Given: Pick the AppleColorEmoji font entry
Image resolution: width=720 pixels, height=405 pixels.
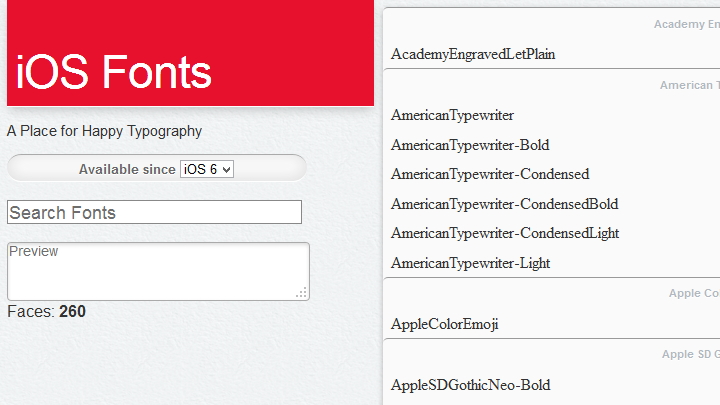Looking at the screenshot, I should [x=444, y=324].
